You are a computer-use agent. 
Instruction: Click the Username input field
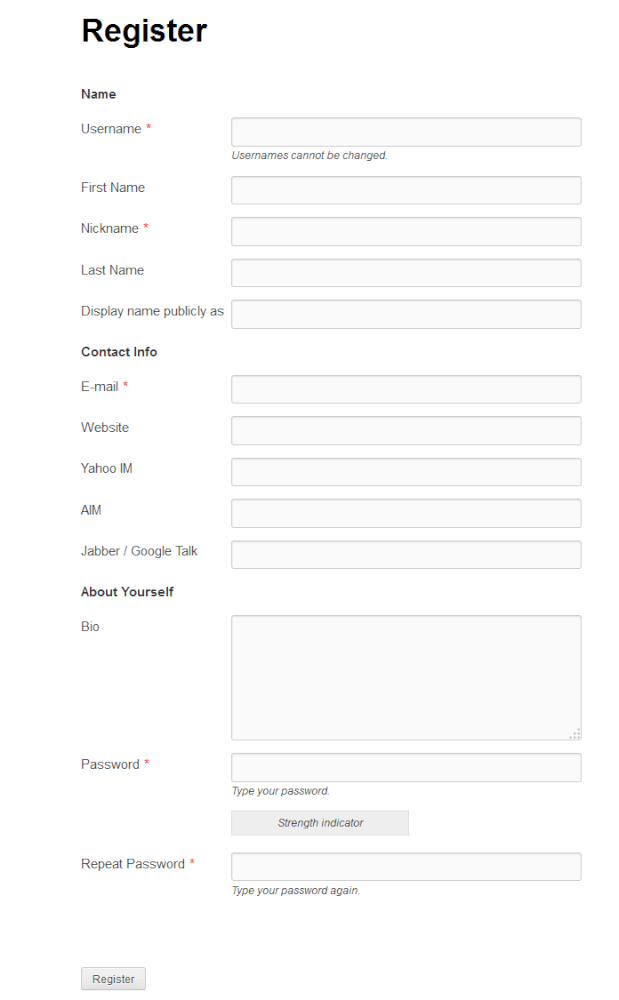(406, 132)
